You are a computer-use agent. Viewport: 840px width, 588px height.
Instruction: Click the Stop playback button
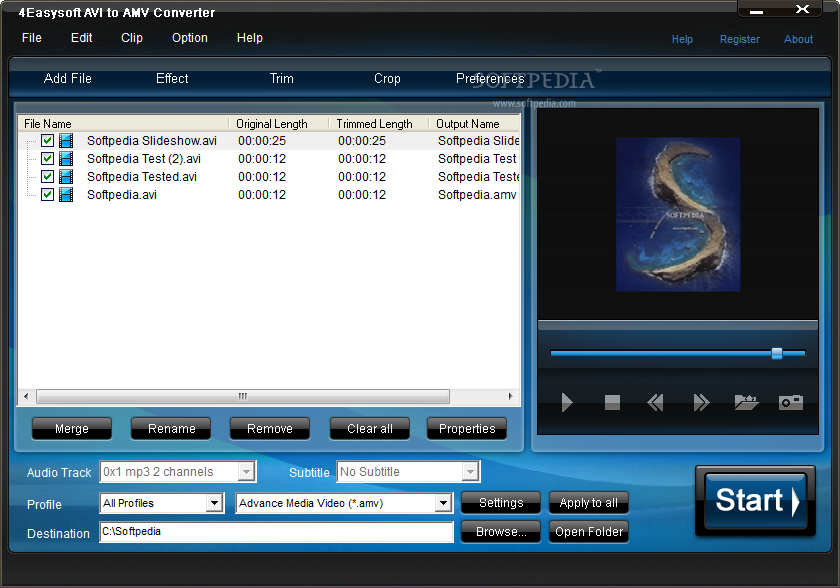(612, 402)
